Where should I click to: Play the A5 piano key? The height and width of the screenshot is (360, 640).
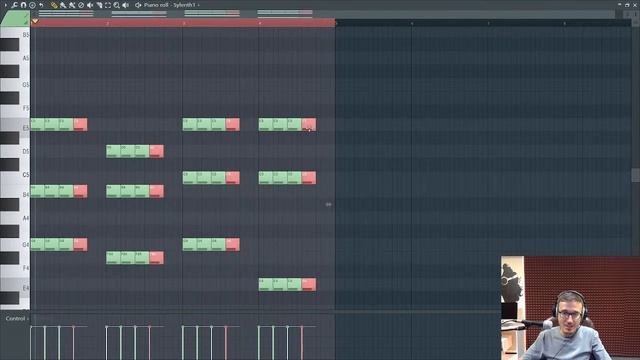pyautogui.click(x=24, y=58)
